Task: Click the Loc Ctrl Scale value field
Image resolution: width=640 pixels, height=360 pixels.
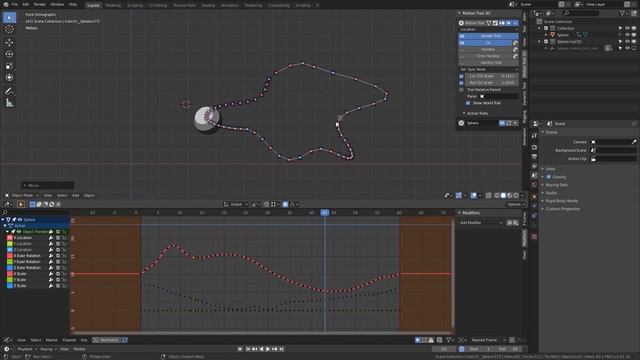Action: click(492, 76)
